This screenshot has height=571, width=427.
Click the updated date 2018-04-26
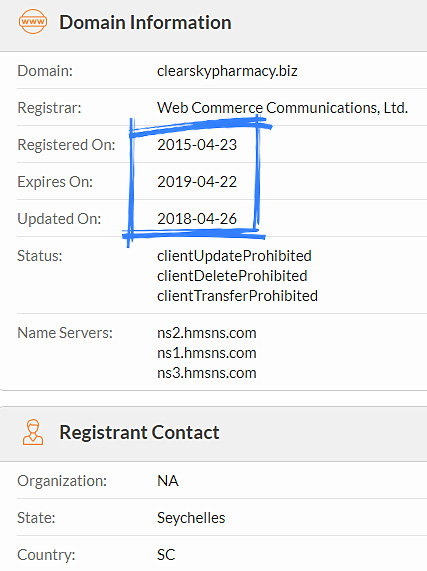(x=197, y=219)
